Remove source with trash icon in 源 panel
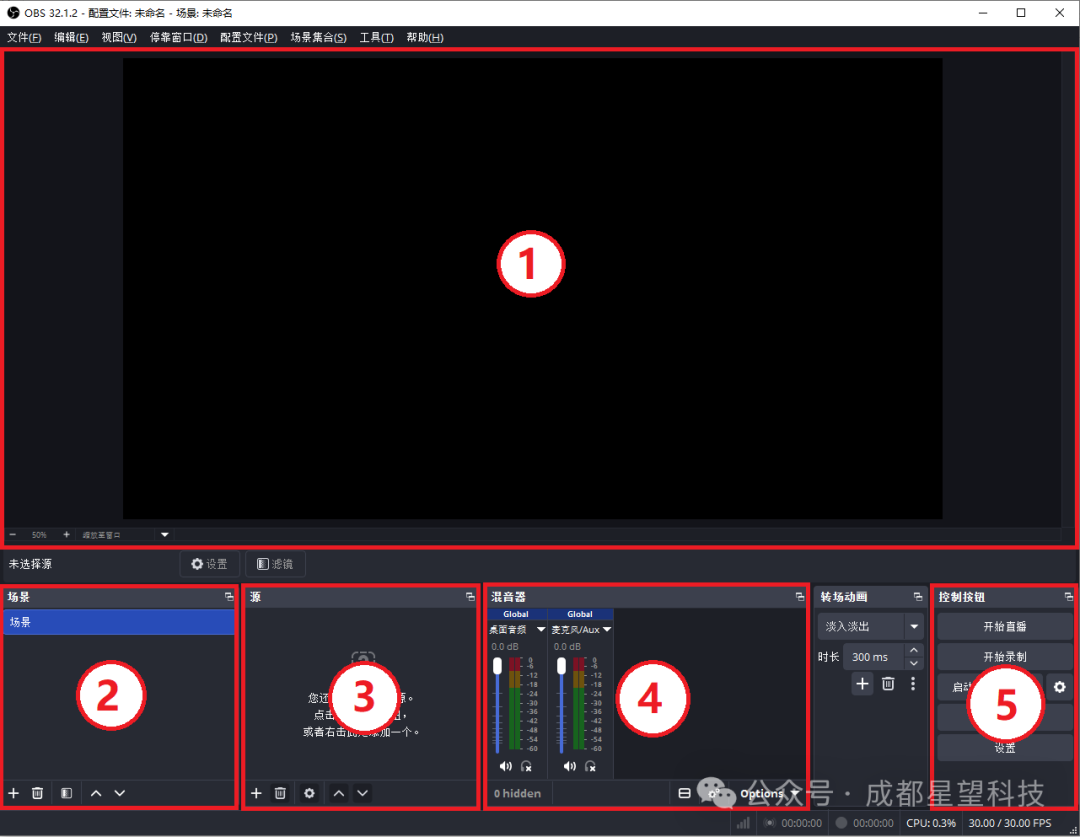Image resolution: width=1080 pixels, height=837 pixels. click(x=280, y=793)
